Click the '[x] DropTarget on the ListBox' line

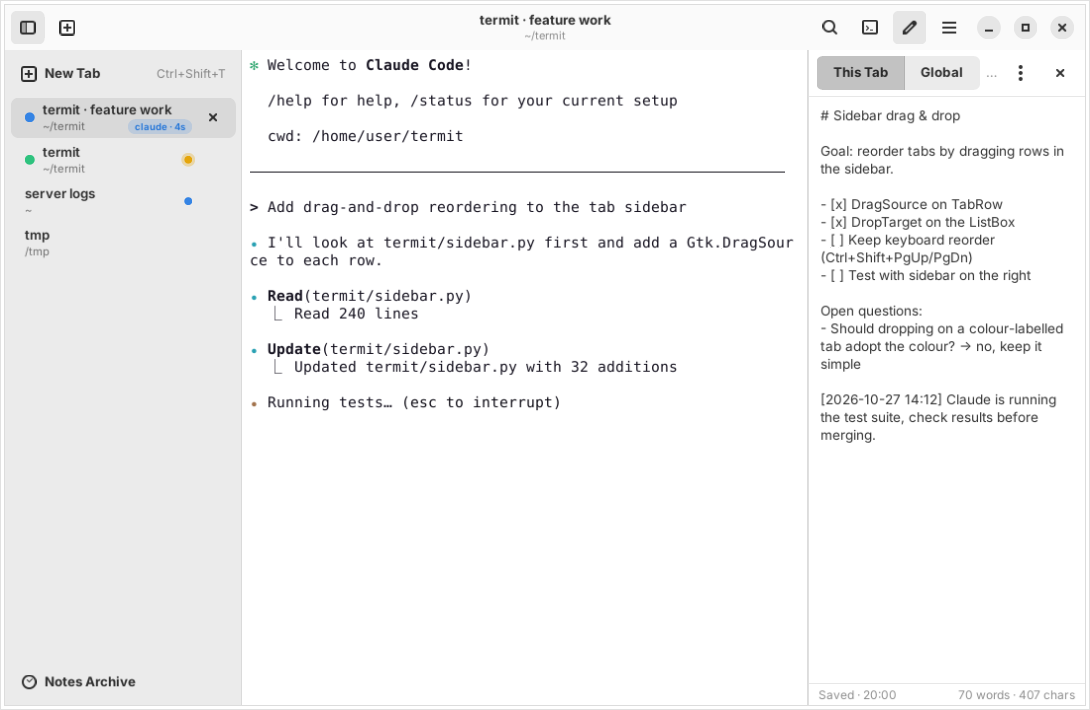918,223
